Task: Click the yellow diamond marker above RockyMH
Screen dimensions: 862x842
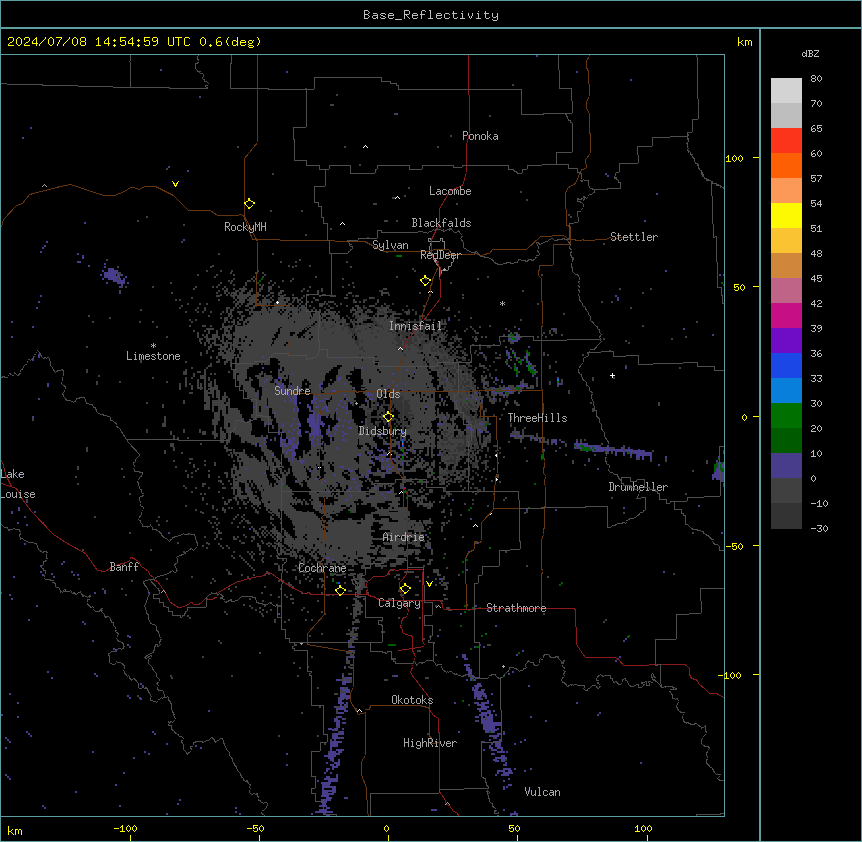Action: click(x=249, y=204)
